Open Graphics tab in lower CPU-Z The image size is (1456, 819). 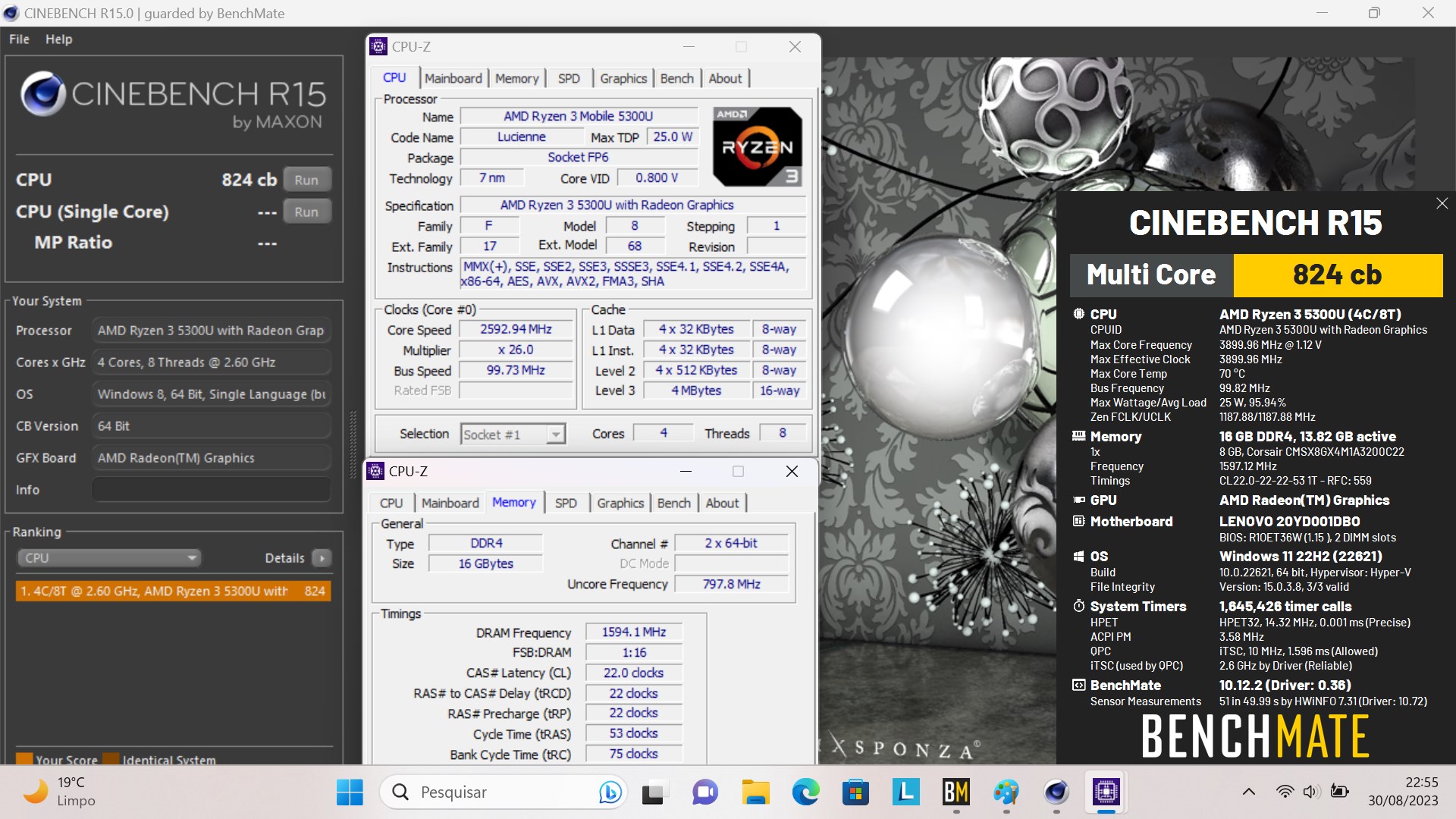(620, 503)
